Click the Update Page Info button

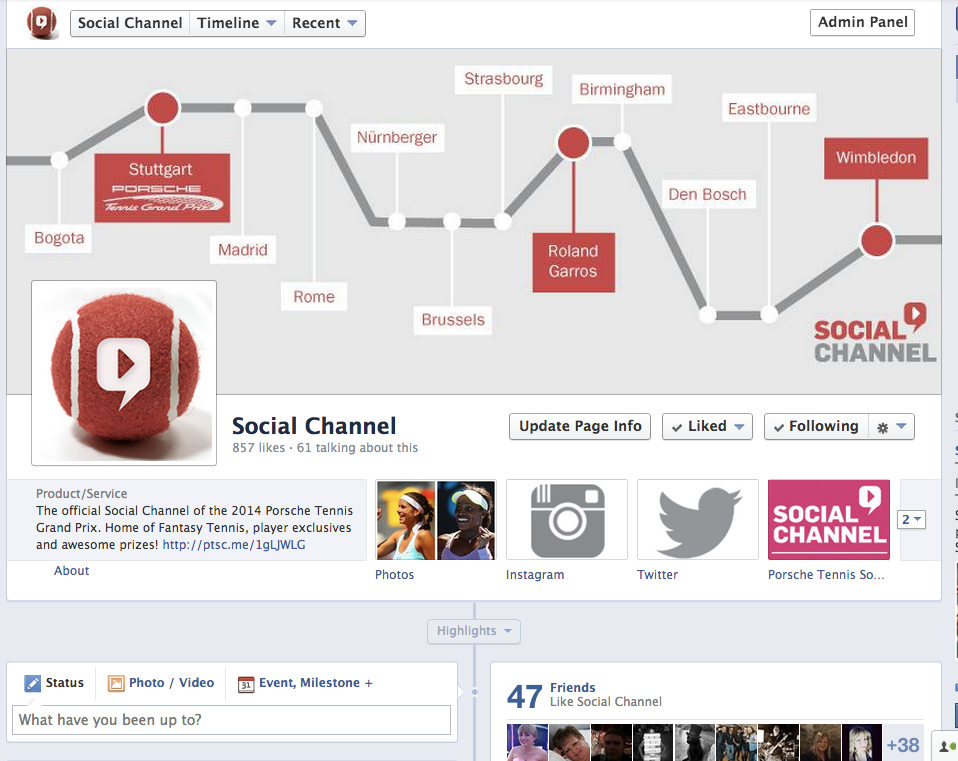[x=580, y=426]
